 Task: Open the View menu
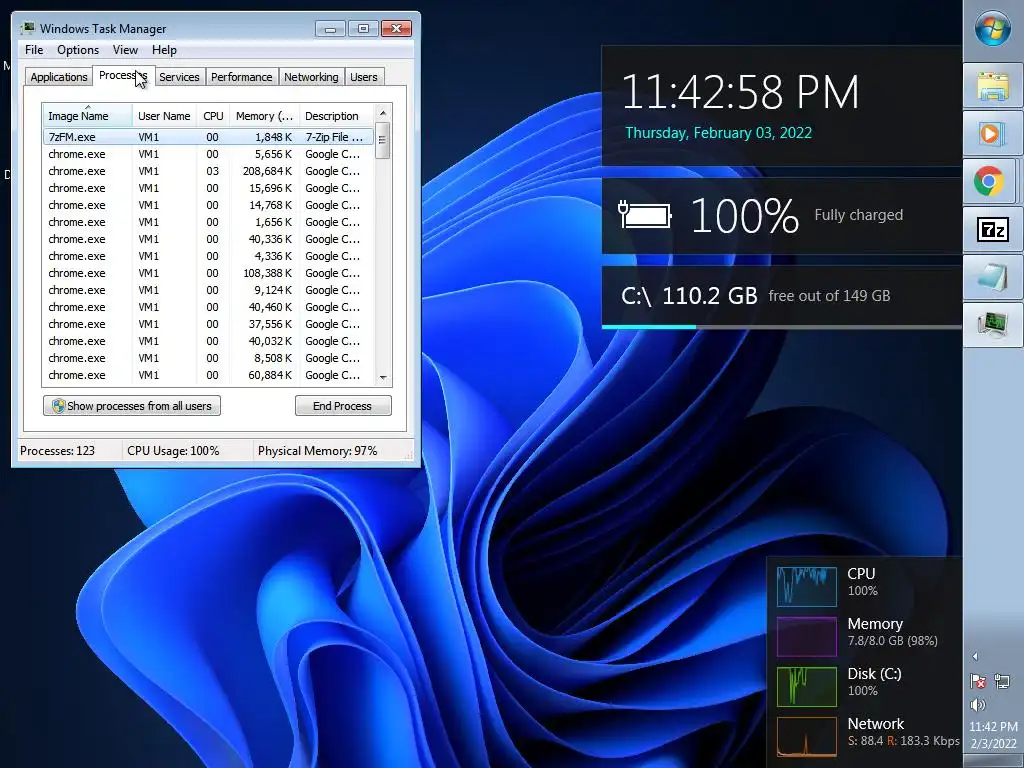125,50
